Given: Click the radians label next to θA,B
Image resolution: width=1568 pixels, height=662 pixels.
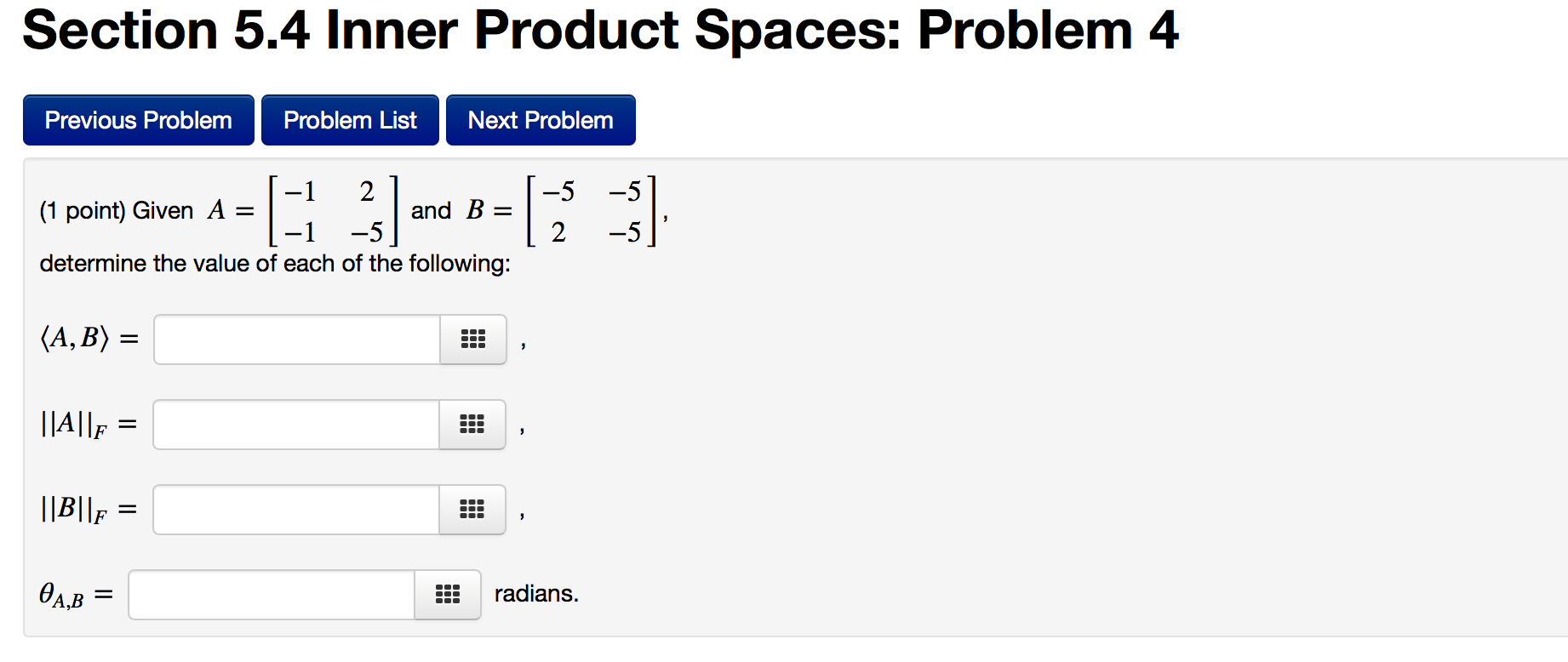Looking at the screenshot, I should (x=535, y=594).
